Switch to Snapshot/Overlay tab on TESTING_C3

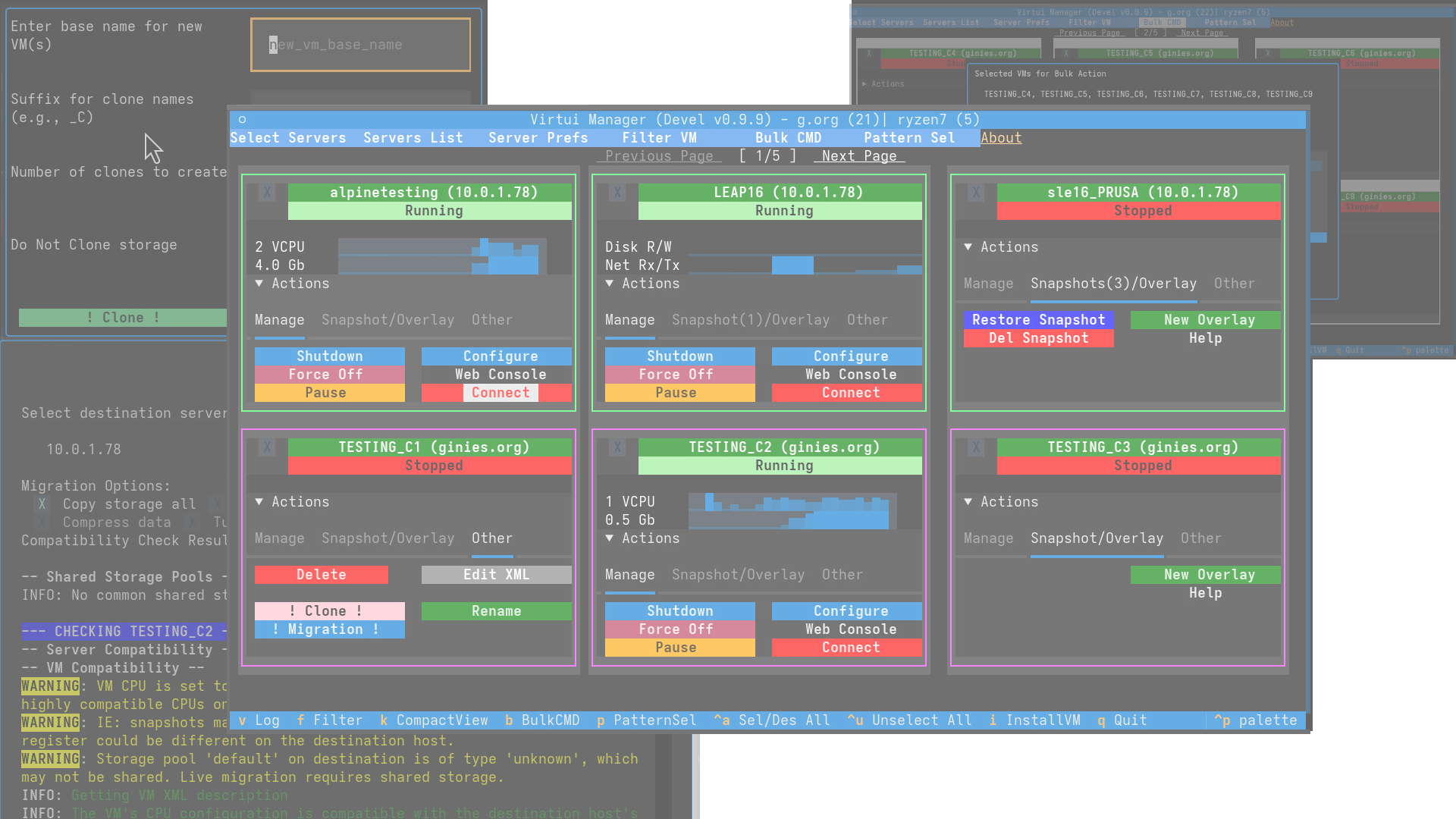[x=1097, y=538]
